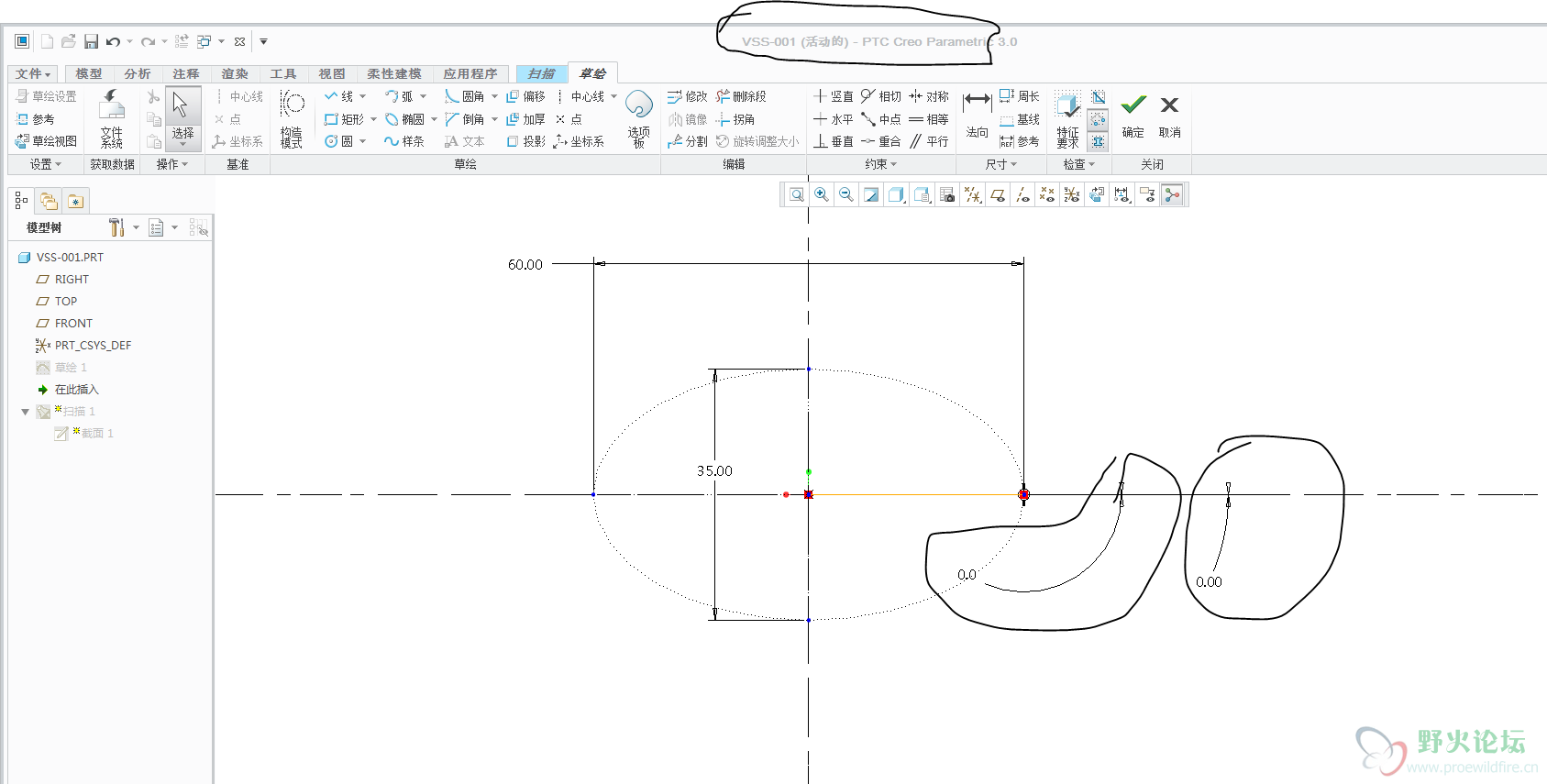This screenshot has width=1547, height=784.
Task: Click the Zoom Out icon
Action: 846,194
